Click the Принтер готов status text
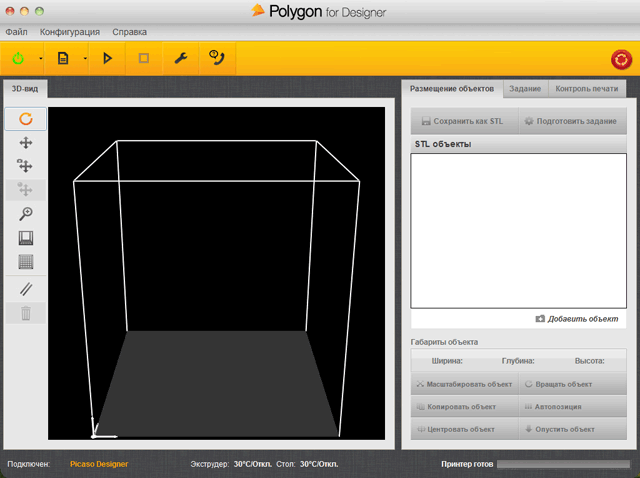 [x=467, y=464]
